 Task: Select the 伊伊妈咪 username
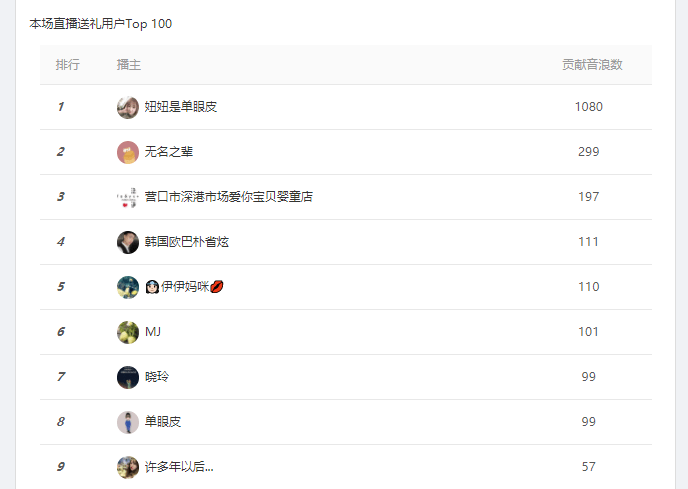tap(184, 287)
